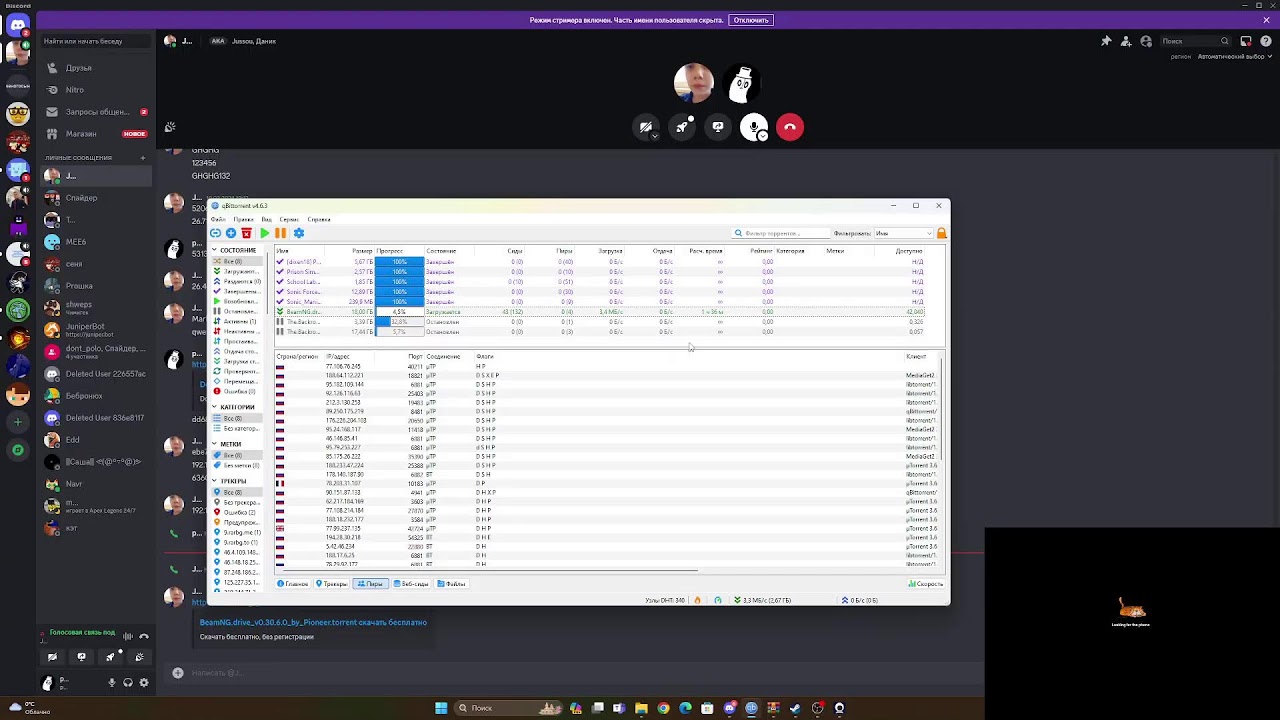Open BeamNG.drive torrent download link
The height and width of the screenshot is (720, 1280).
pyautogui.click(x=313, y=622)
